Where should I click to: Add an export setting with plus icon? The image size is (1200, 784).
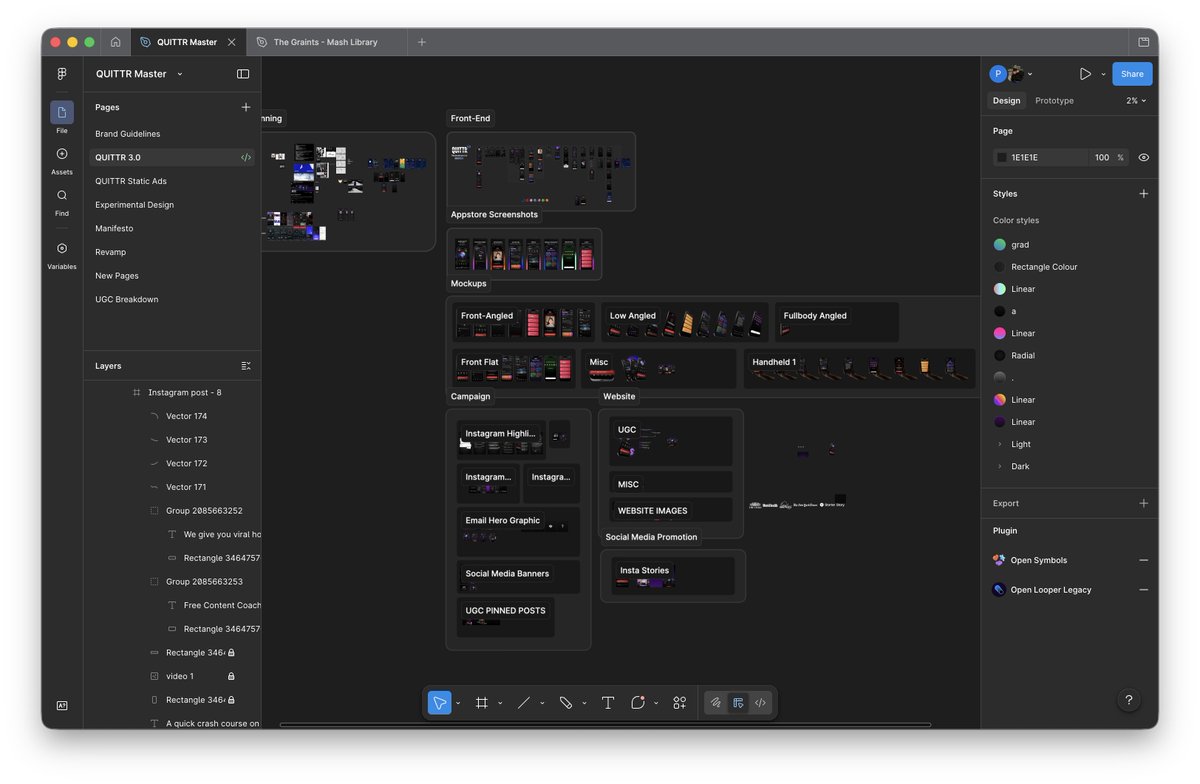[1144, 503]
